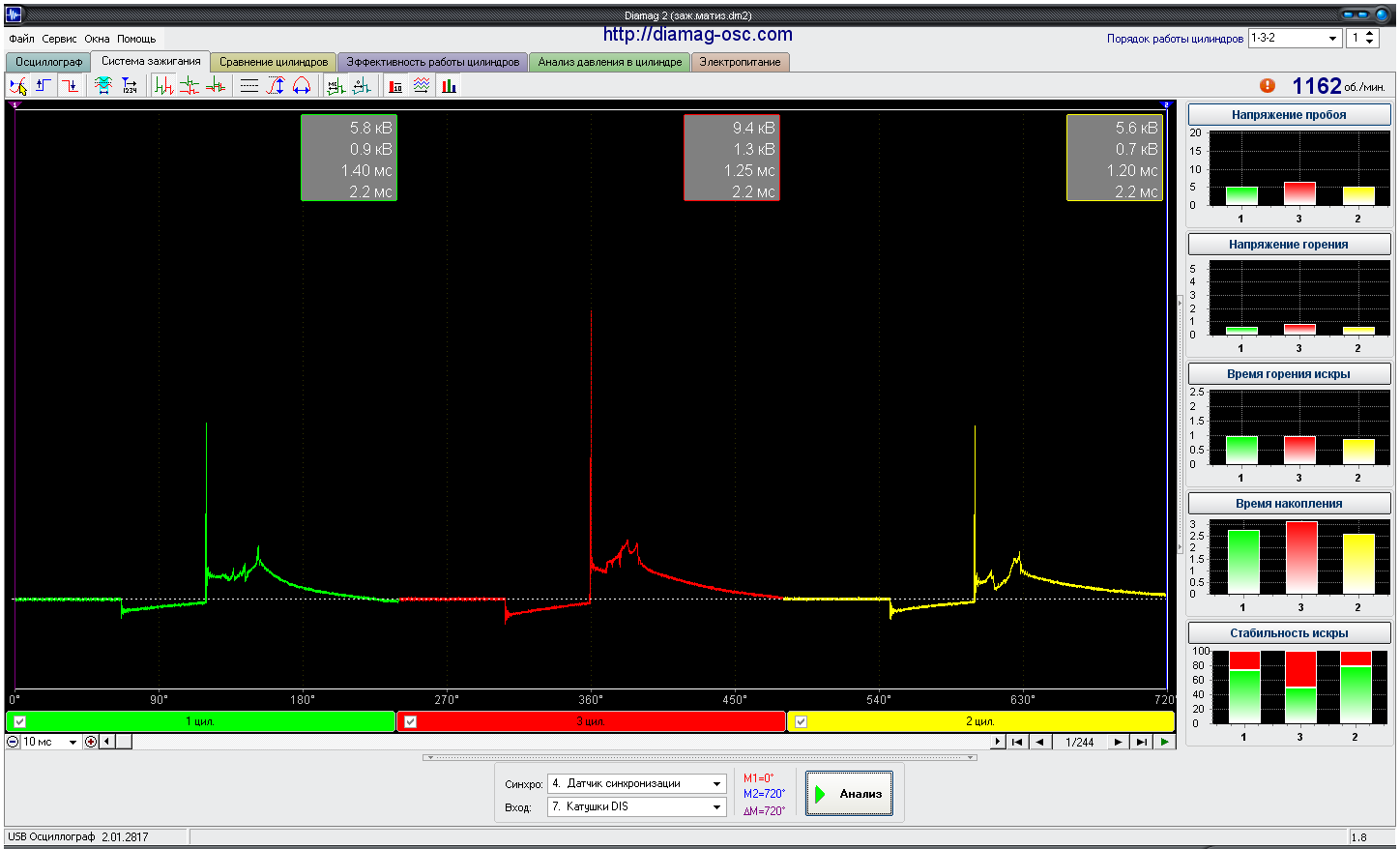Go to the first frame

1017,742
